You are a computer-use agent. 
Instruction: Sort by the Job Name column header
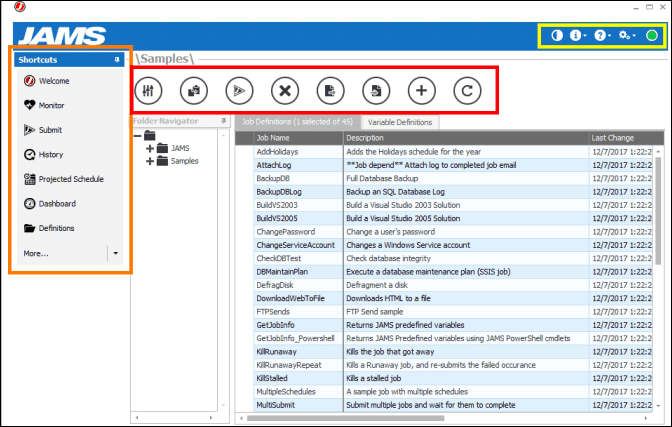[298, 138]
